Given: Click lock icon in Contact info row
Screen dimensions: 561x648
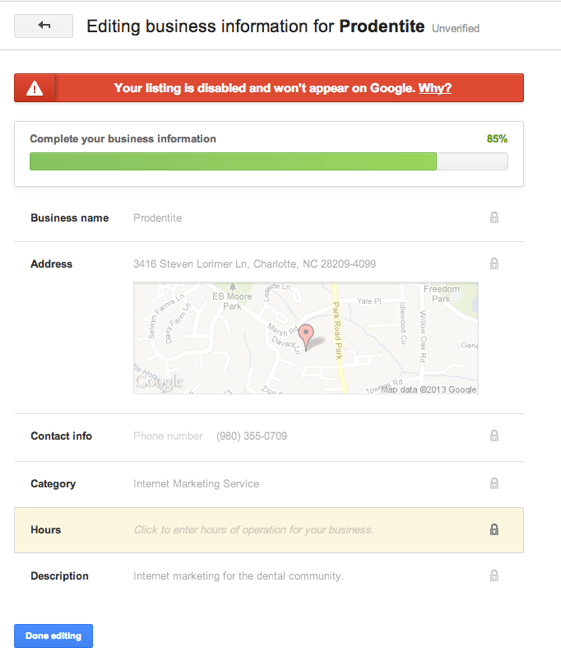Looking at the screenshot, I should click(x=494, y=435).
